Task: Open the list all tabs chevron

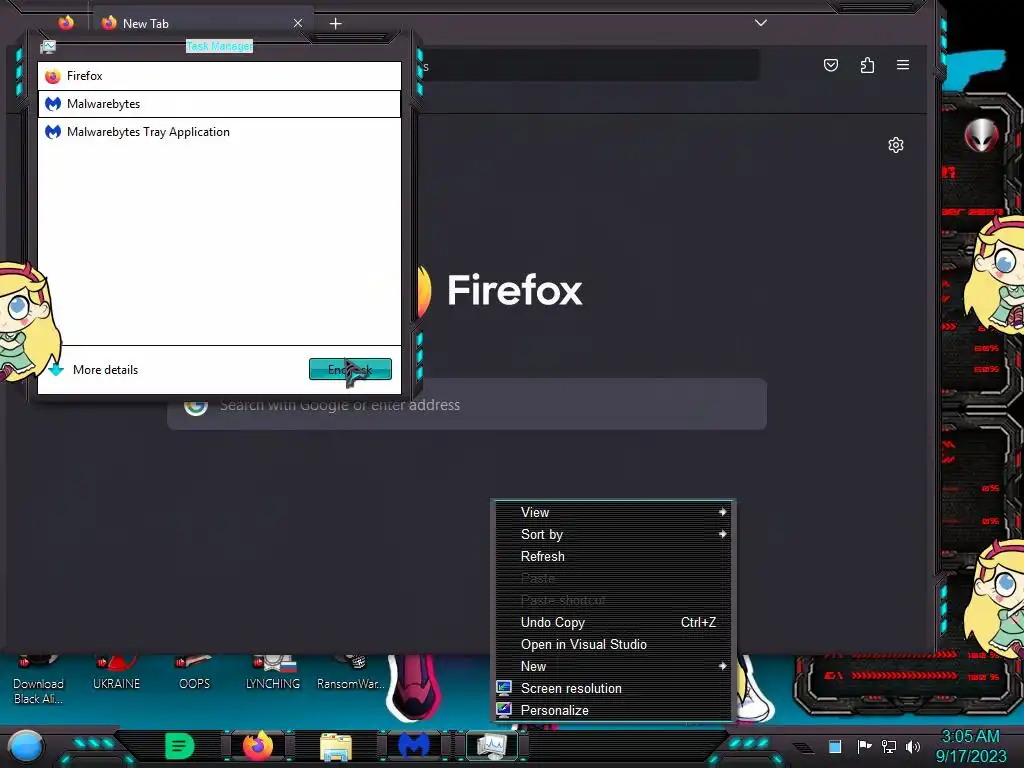Action: point(761,23)
